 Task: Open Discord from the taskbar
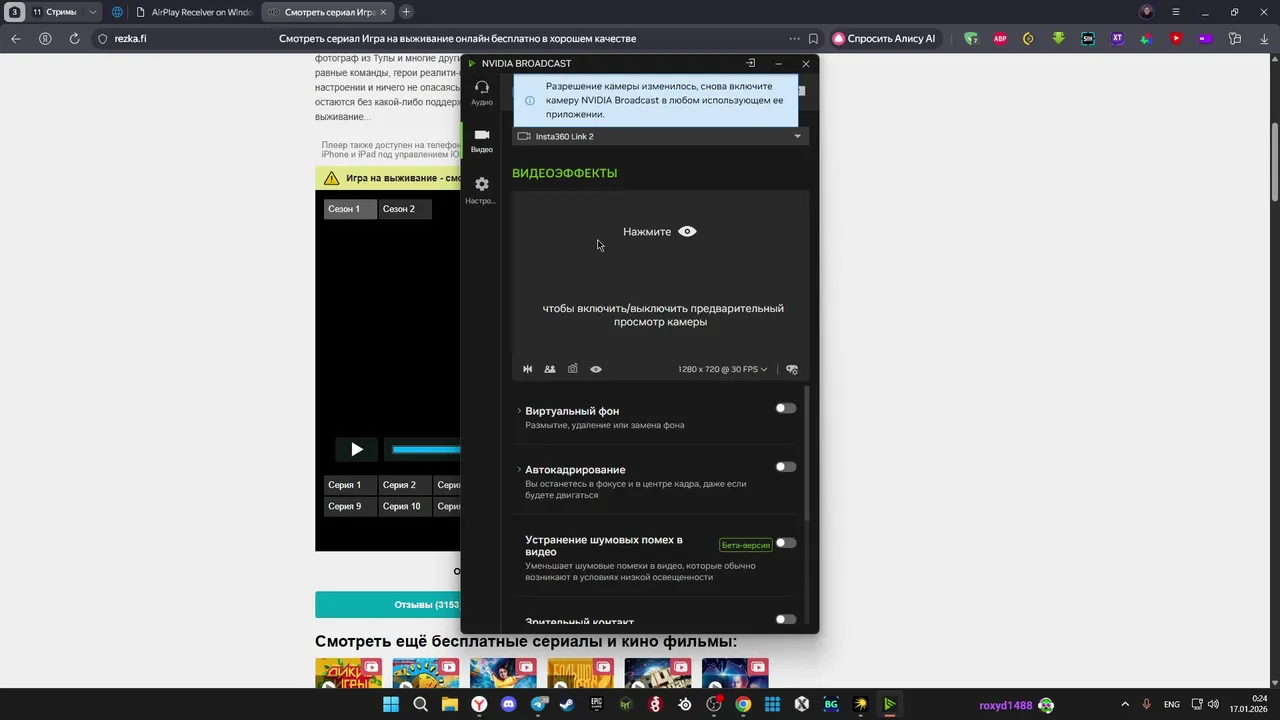(509, 704)
